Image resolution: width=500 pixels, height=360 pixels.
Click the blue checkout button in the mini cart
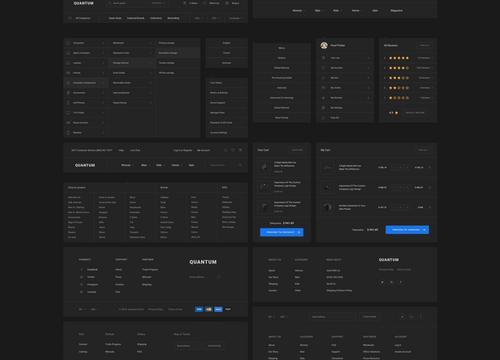[x=282, y=232]
